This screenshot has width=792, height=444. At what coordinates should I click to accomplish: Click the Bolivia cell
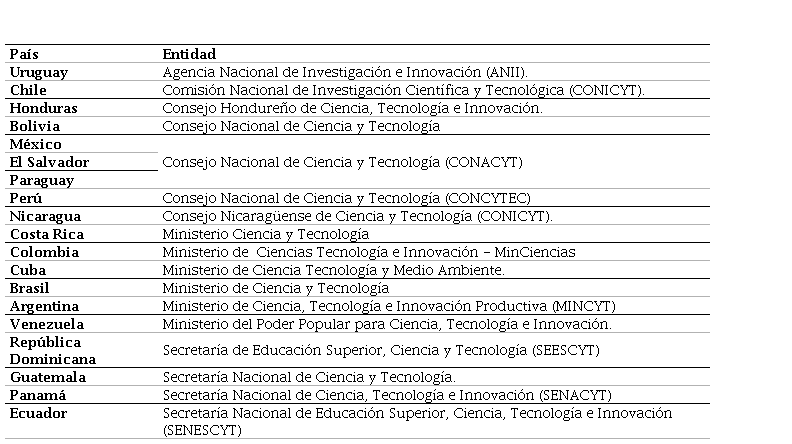pos(35,126)
